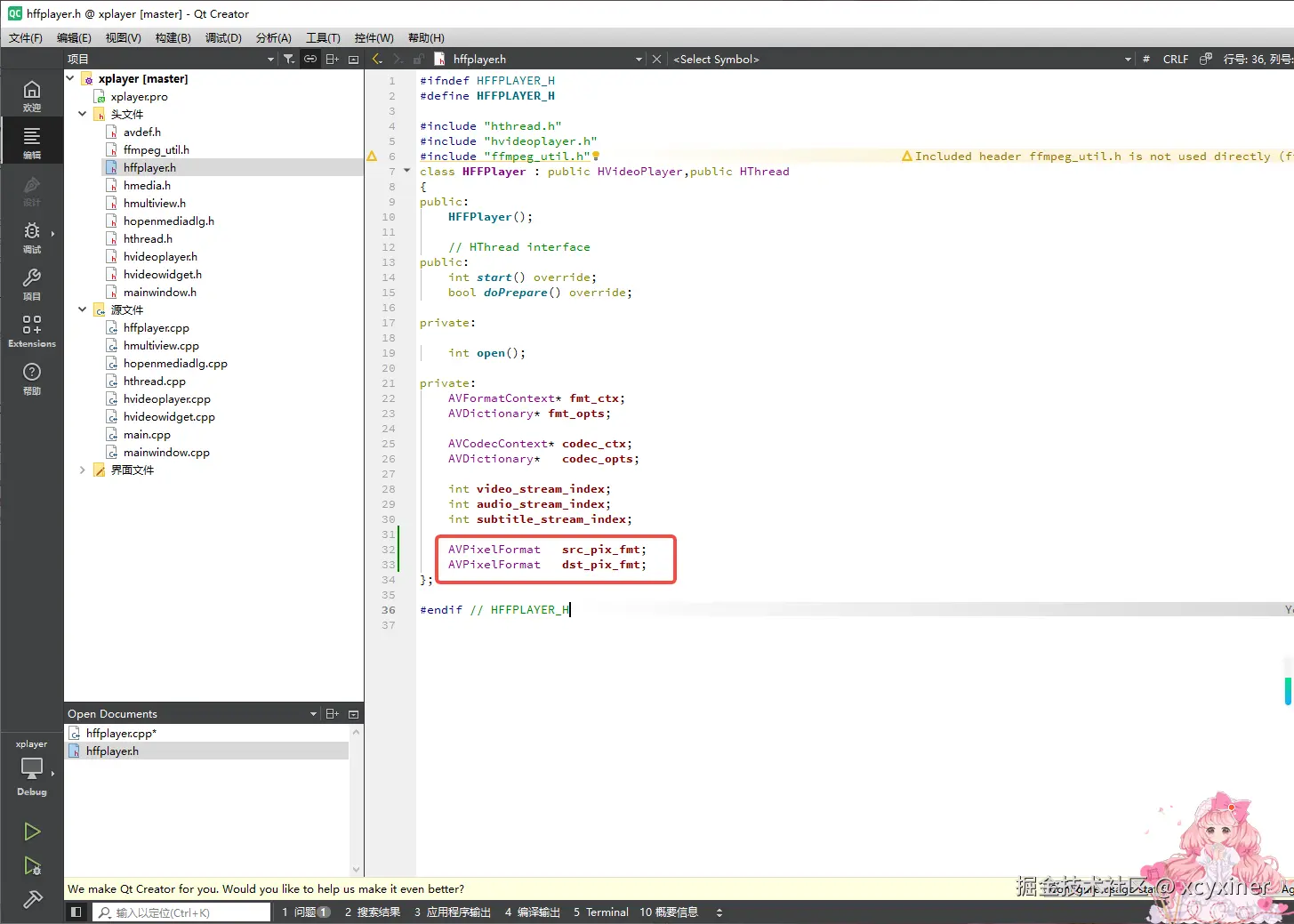Image resolution: width=1294 pixels, height=924 pixels.
Task: Start debugging with the Run-debug icon
Action: 32,866
